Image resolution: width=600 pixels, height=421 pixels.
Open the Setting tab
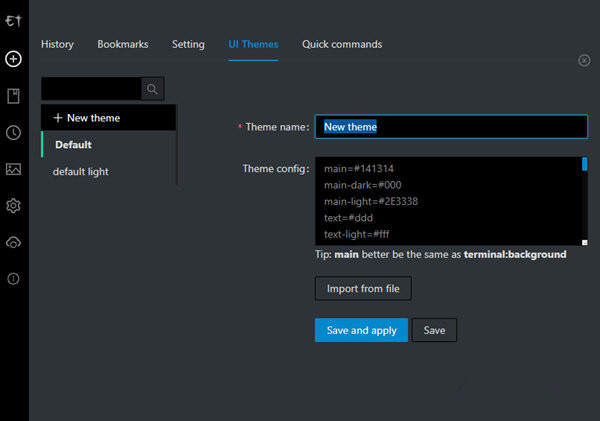188,45
